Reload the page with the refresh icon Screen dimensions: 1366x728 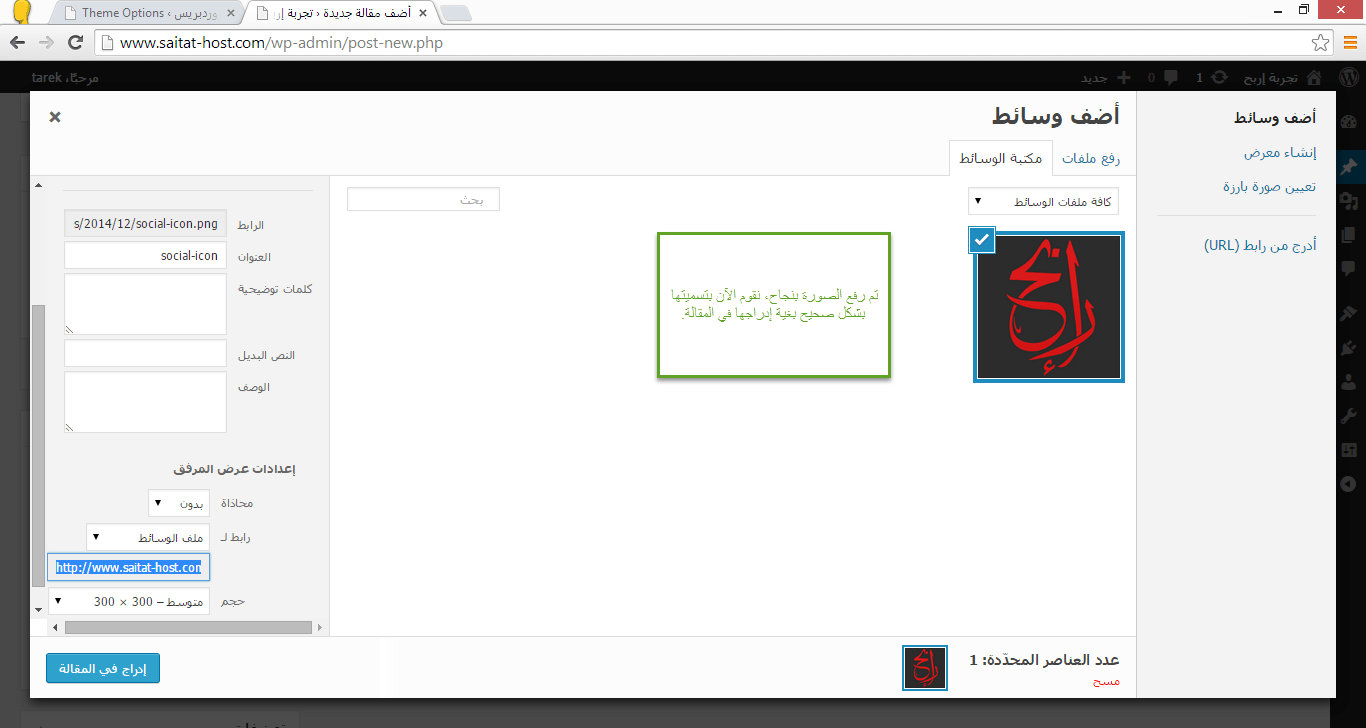(75, 43)
